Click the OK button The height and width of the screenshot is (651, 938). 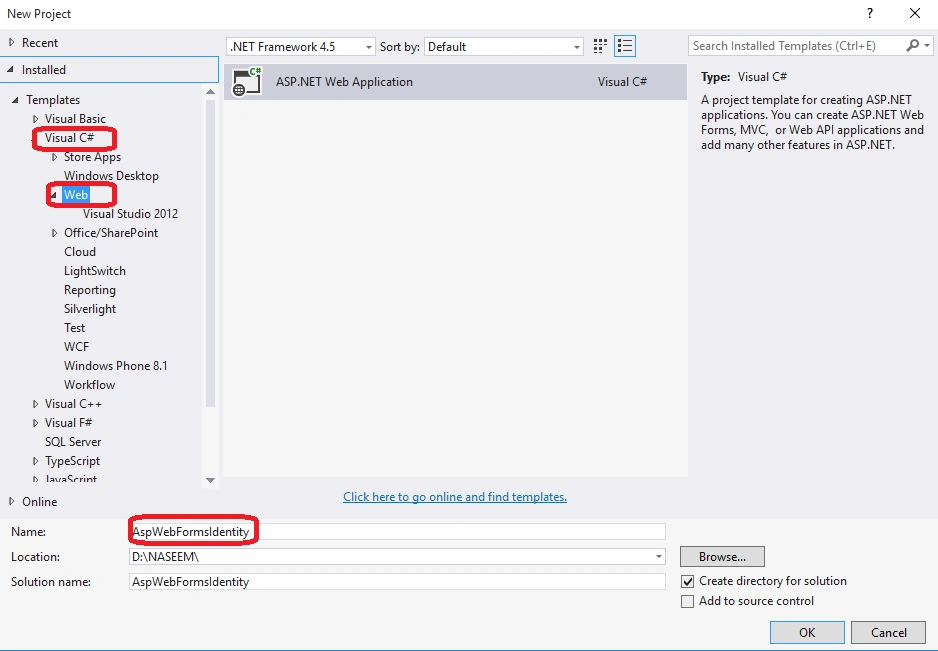tap(807, 632)
